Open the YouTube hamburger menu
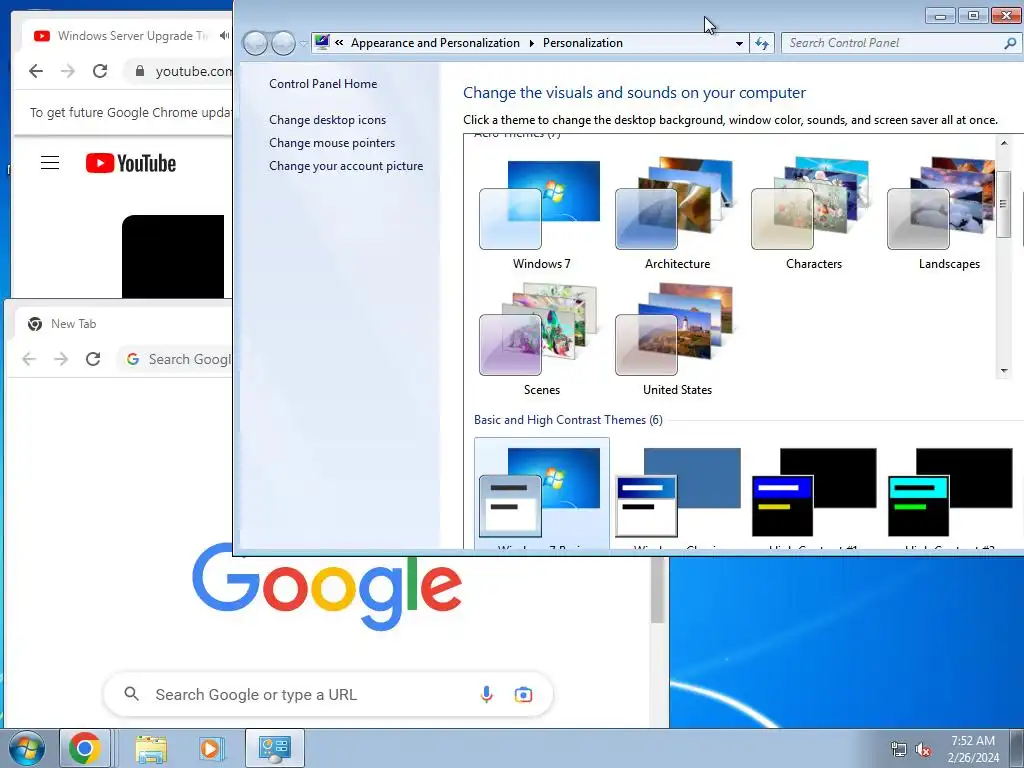The image size is (1024, 768). (x=50, y=163)
